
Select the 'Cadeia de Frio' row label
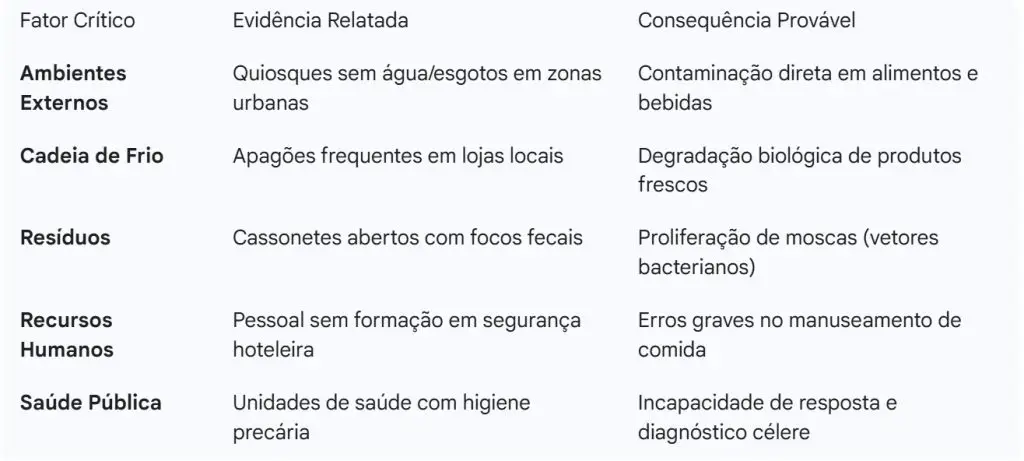[92, 156]
